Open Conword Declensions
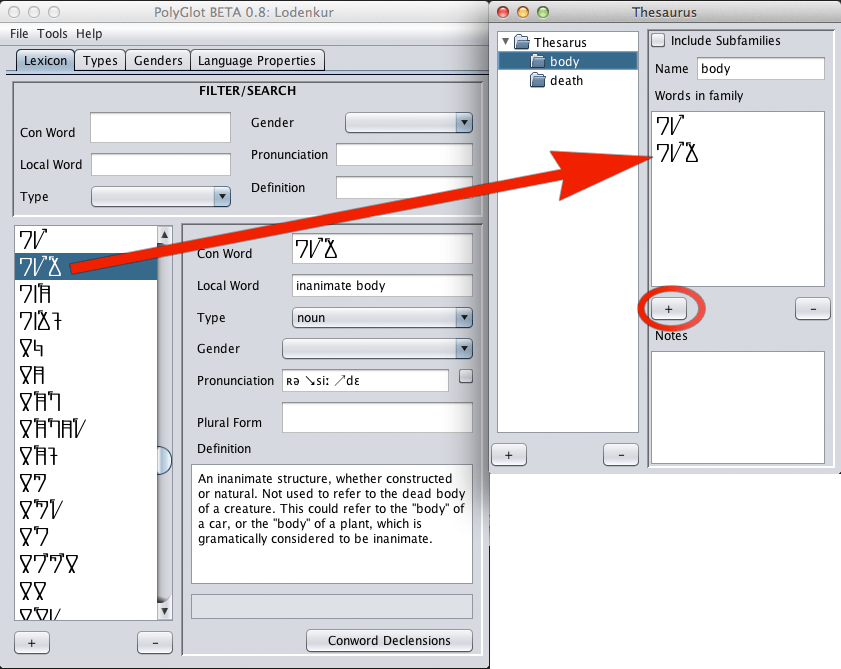The image size is (841, 669). 389,641
